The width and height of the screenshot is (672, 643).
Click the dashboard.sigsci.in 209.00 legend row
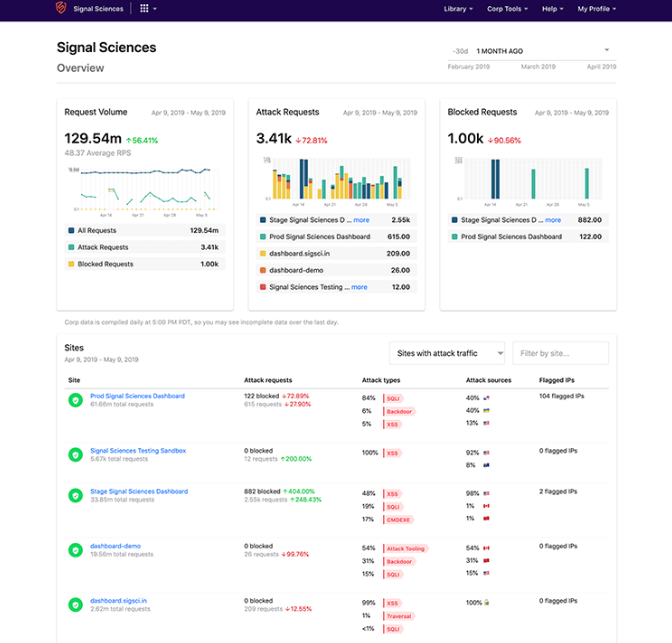coord(336,253)
